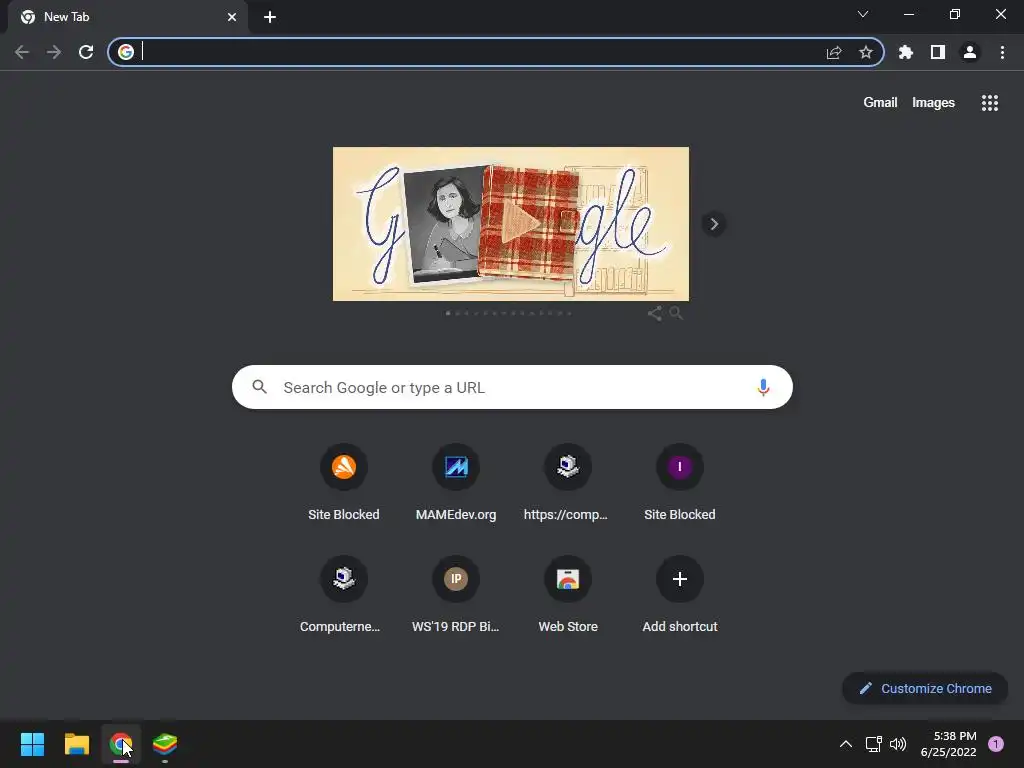
Task: Open the Web Store shortcut
Action: click(568, 595)
